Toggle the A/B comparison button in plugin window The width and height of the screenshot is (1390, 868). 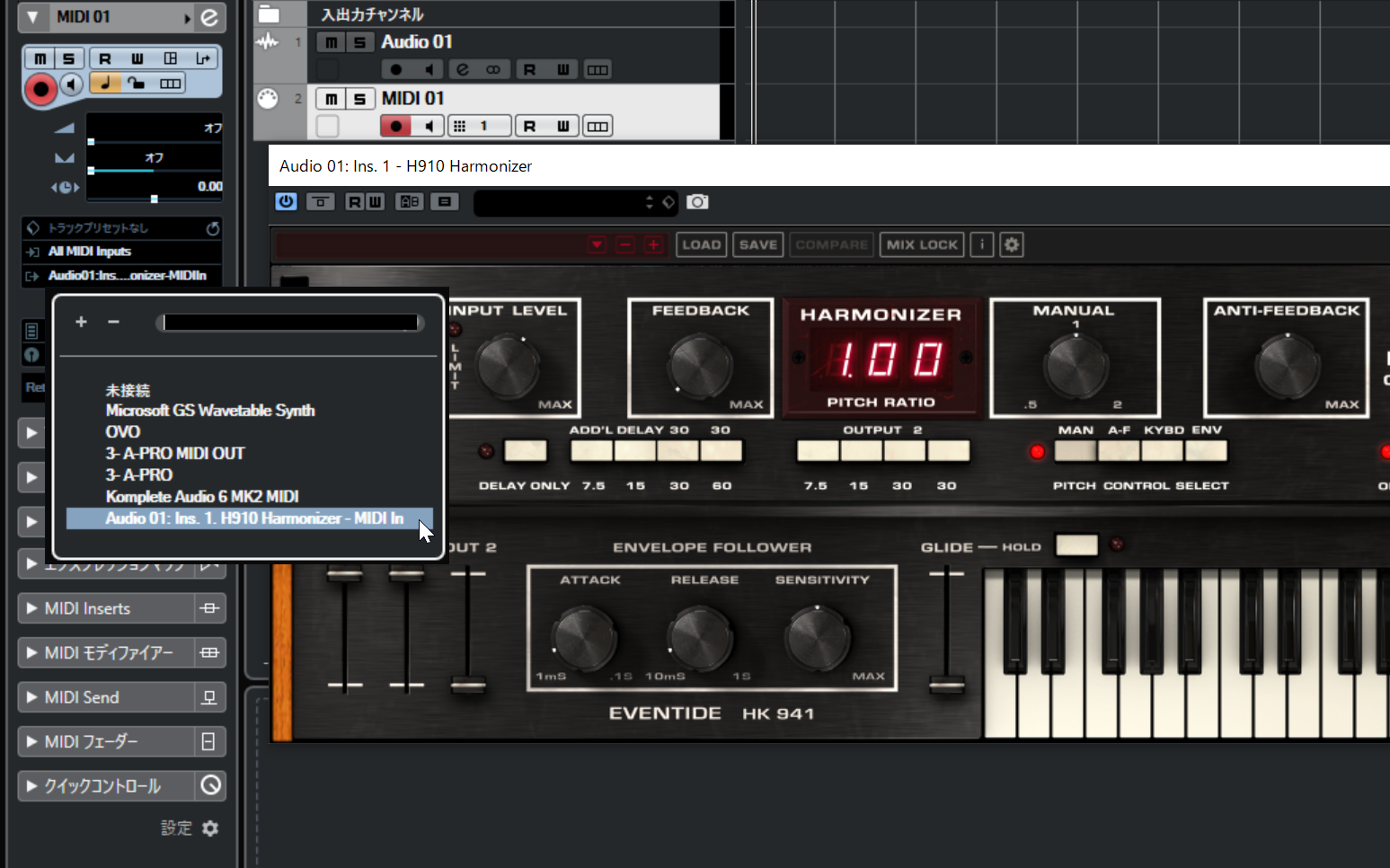point(411,202)
